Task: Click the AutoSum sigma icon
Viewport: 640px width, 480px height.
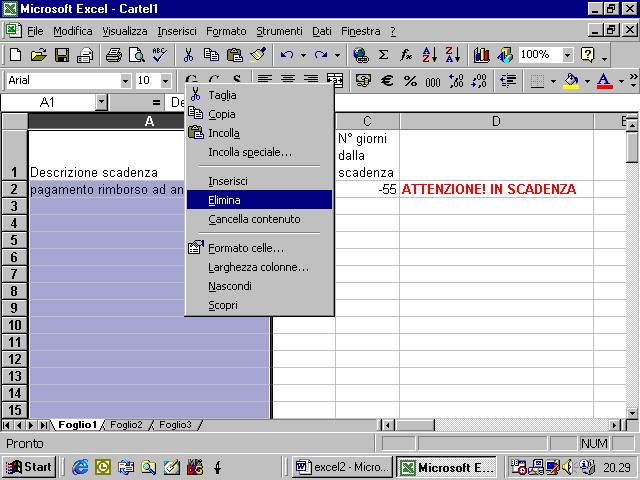Action: click(383, 55)
